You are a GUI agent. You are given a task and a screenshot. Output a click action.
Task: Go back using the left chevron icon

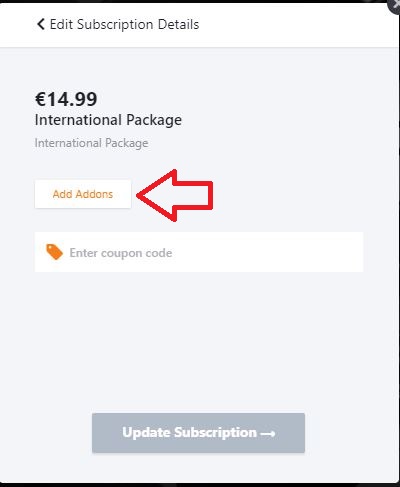[x=41, y=24]
